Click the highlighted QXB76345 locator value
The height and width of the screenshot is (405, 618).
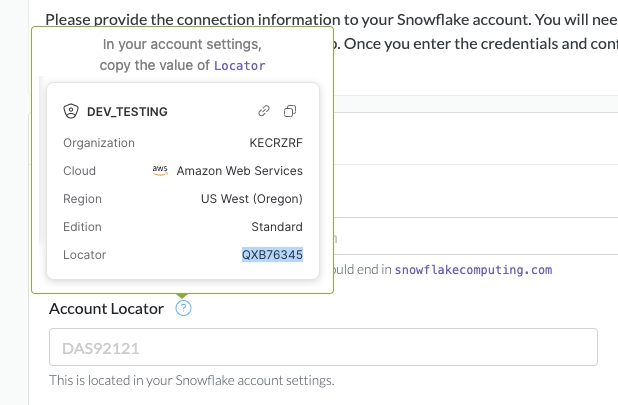tap(272, 255)
